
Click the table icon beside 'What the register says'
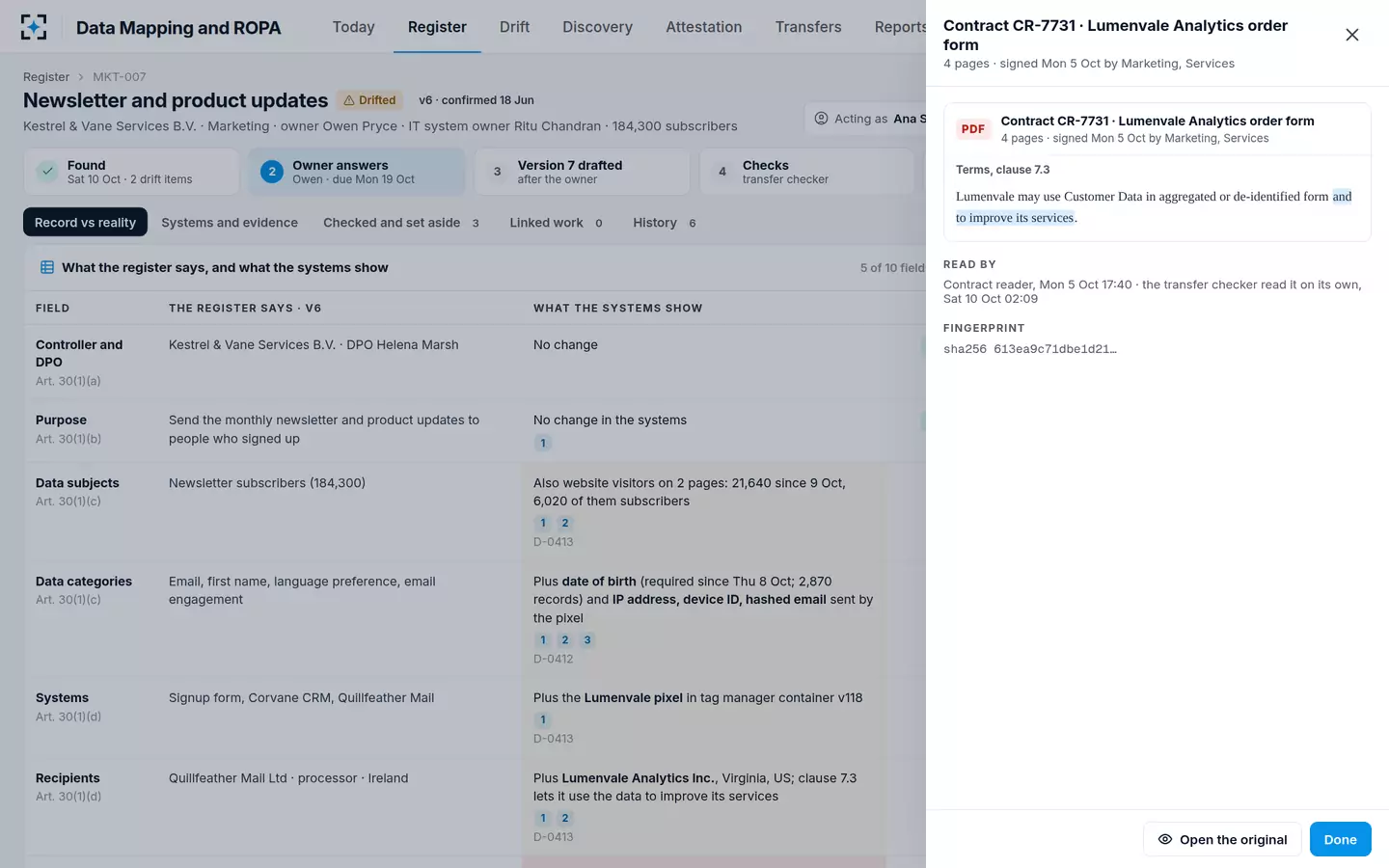47,267
